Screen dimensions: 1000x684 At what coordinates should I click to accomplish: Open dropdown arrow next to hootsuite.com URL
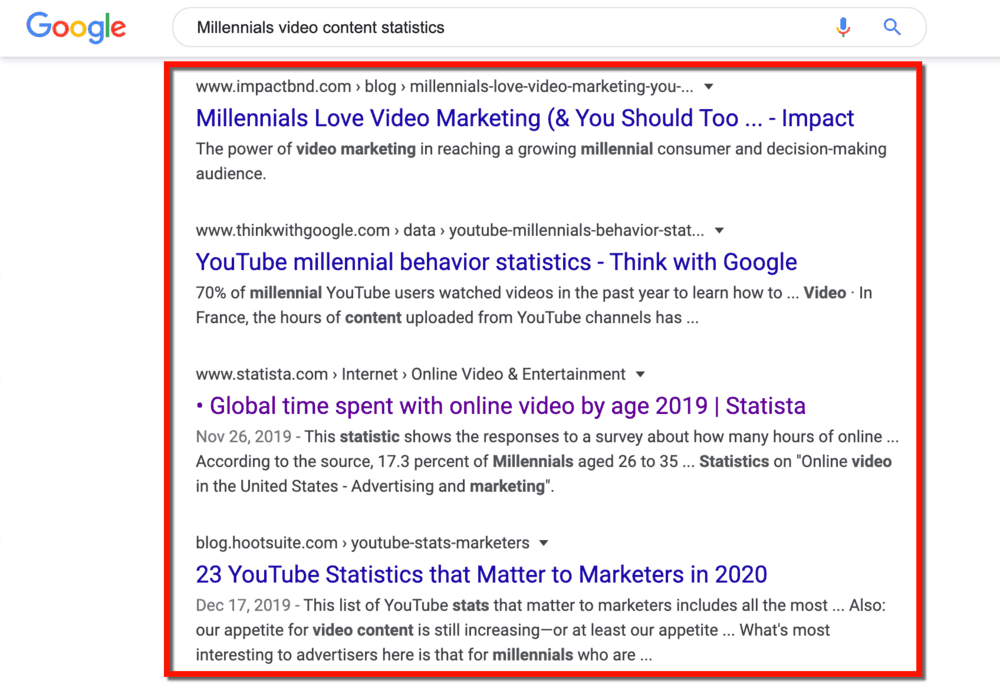543,542
